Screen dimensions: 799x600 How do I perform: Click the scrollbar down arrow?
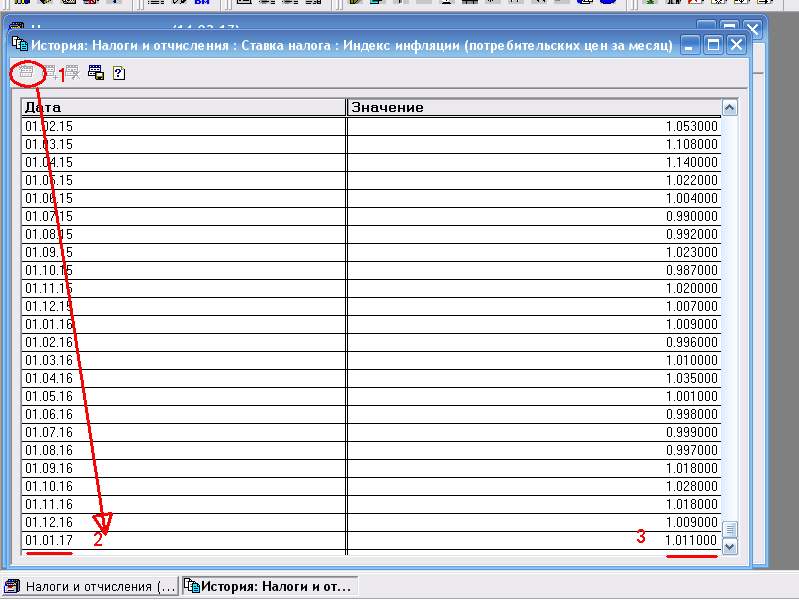(730, 546)
